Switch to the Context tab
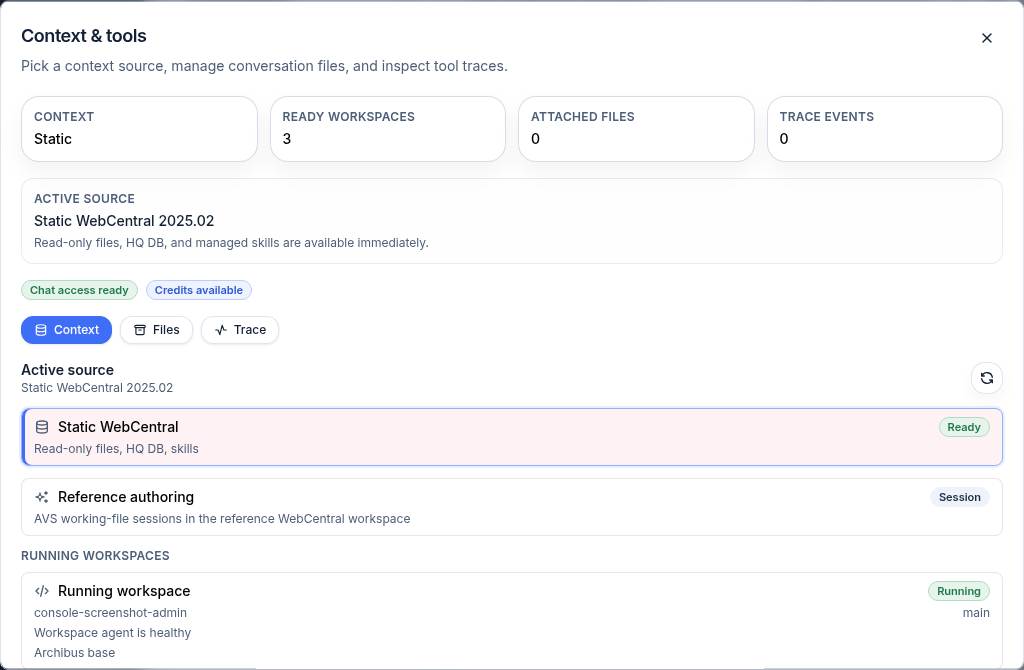 67,330
